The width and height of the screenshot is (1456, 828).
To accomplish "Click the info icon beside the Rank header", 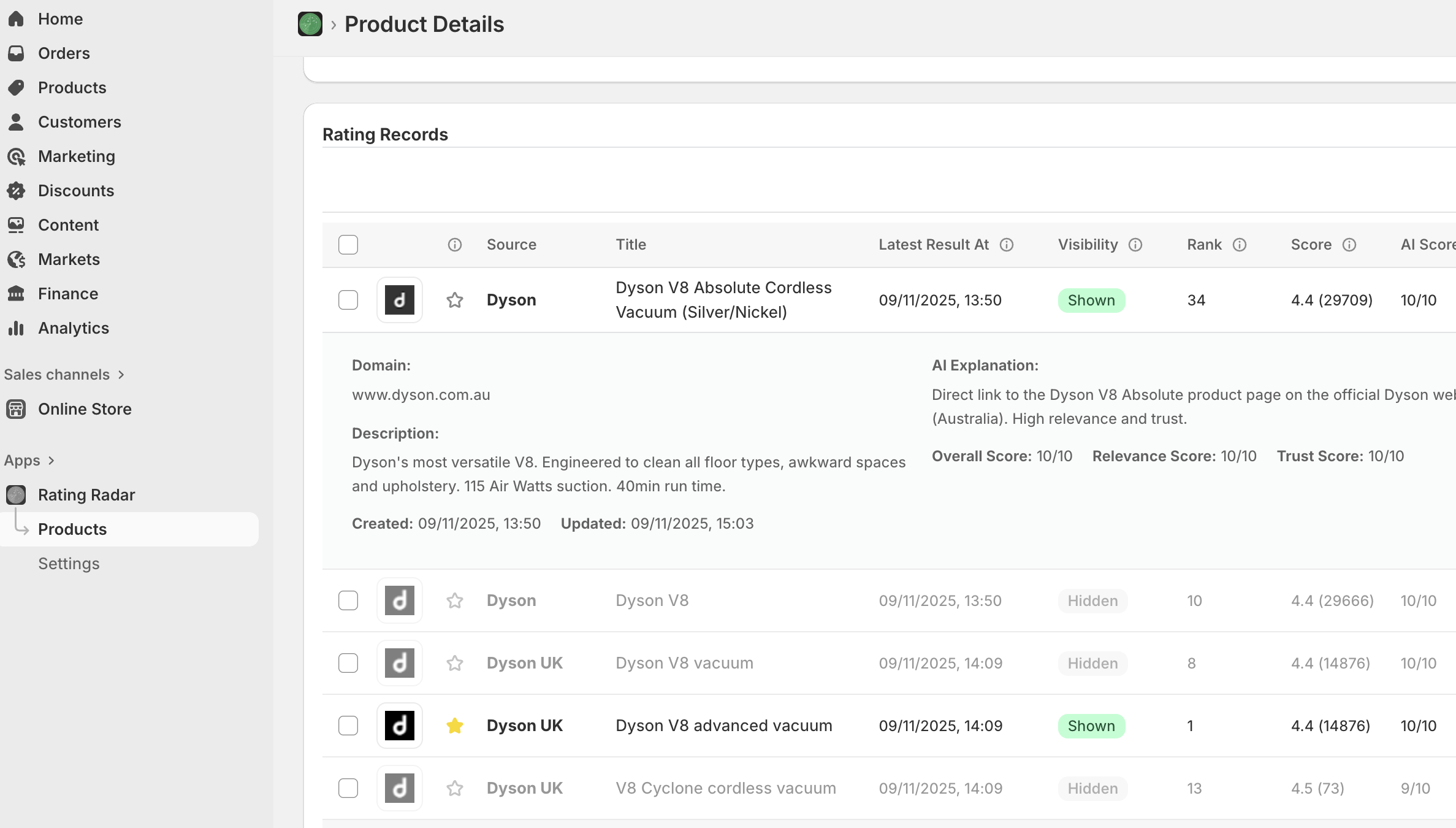I will [x=1241, y=244].
